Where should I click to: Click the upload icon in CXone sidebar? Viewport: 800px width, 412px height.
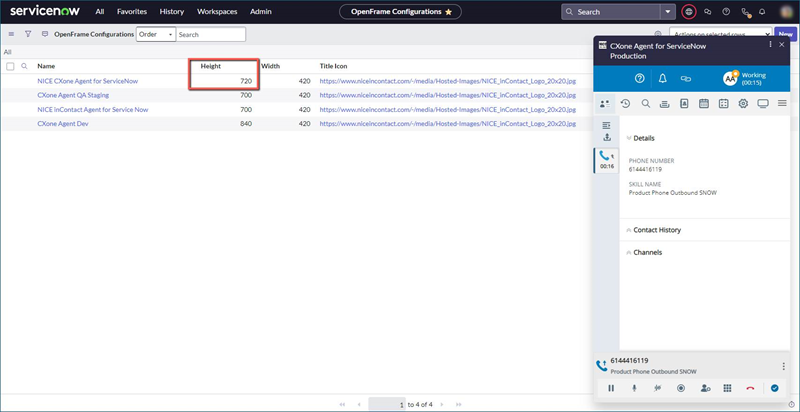[x=607, y=137]
